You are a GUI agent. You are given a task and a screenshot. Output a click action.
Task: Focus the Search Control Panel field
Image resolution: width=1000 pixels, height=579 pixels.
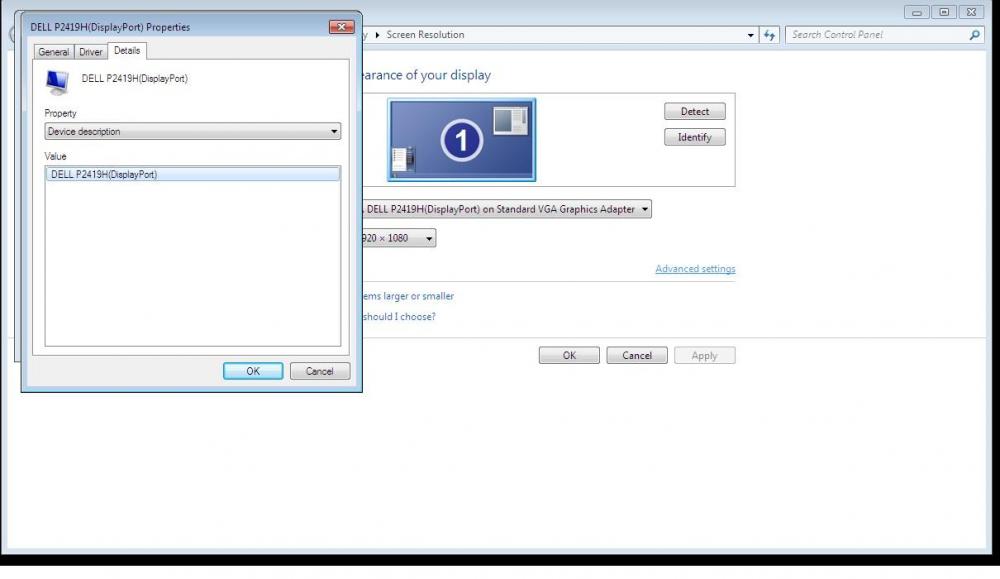875,35
